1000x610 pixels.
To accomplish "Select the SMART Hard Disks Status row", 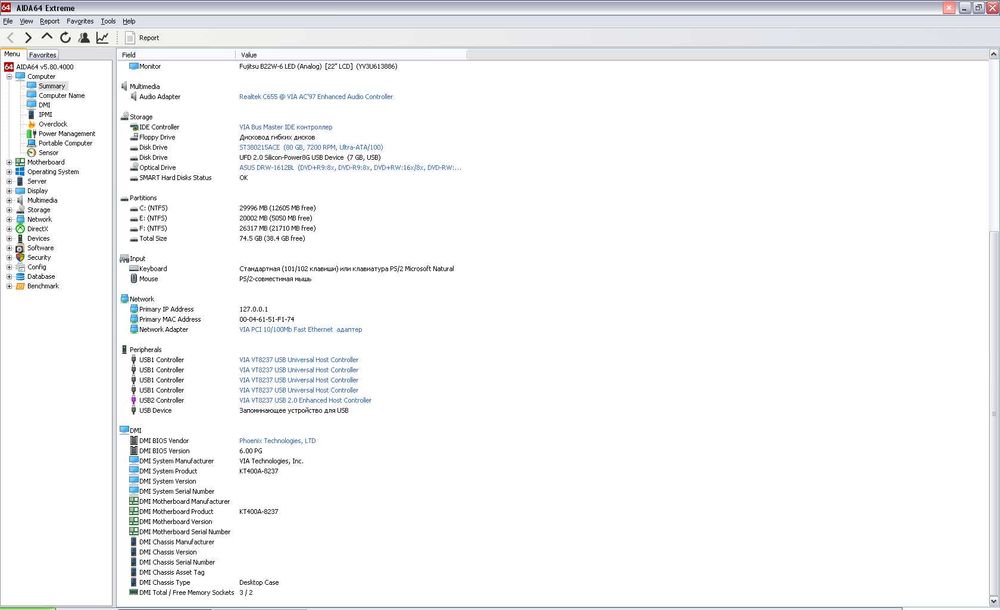I will [x=188, y=178].
